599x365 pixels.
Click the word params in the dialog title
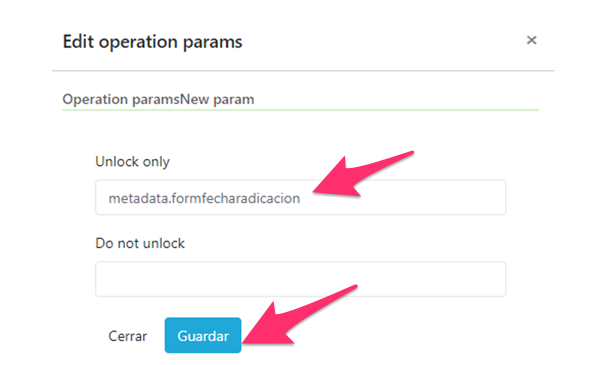point(212,42)
